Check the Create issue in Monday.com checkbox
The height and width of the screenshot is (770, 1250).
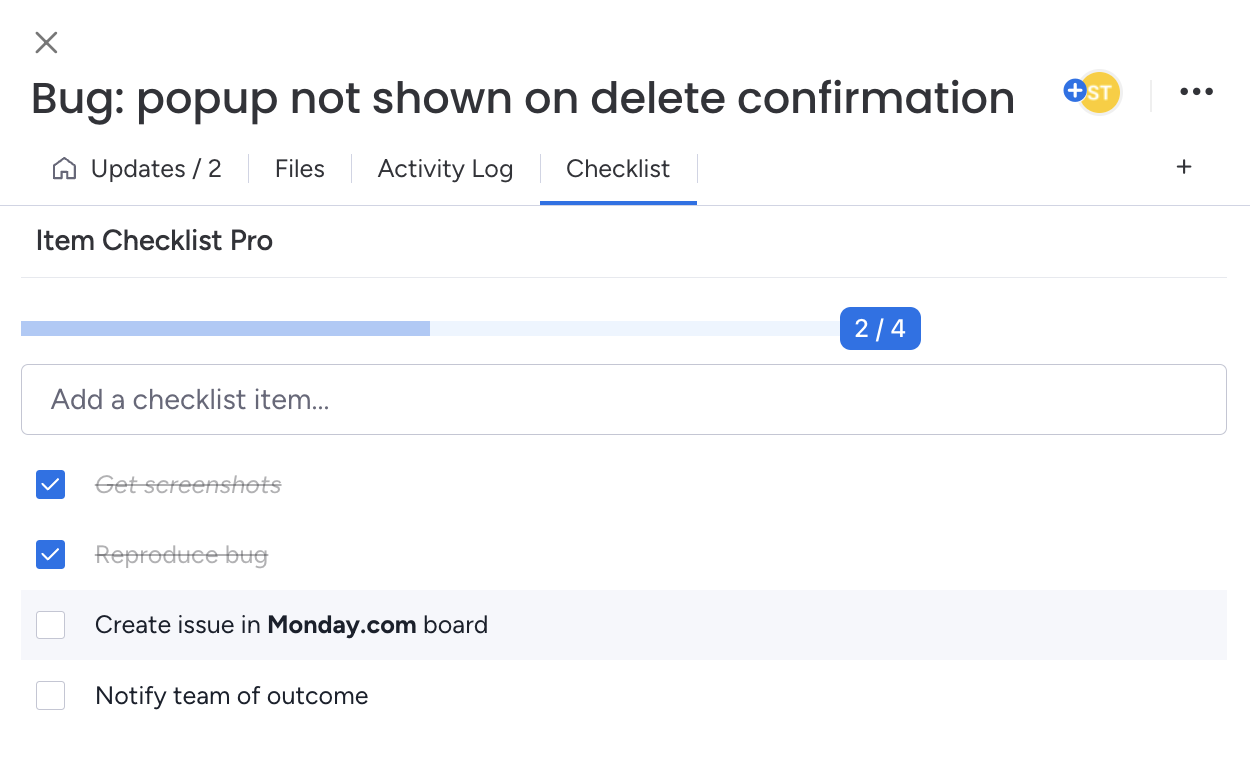(x=51, y=625)
